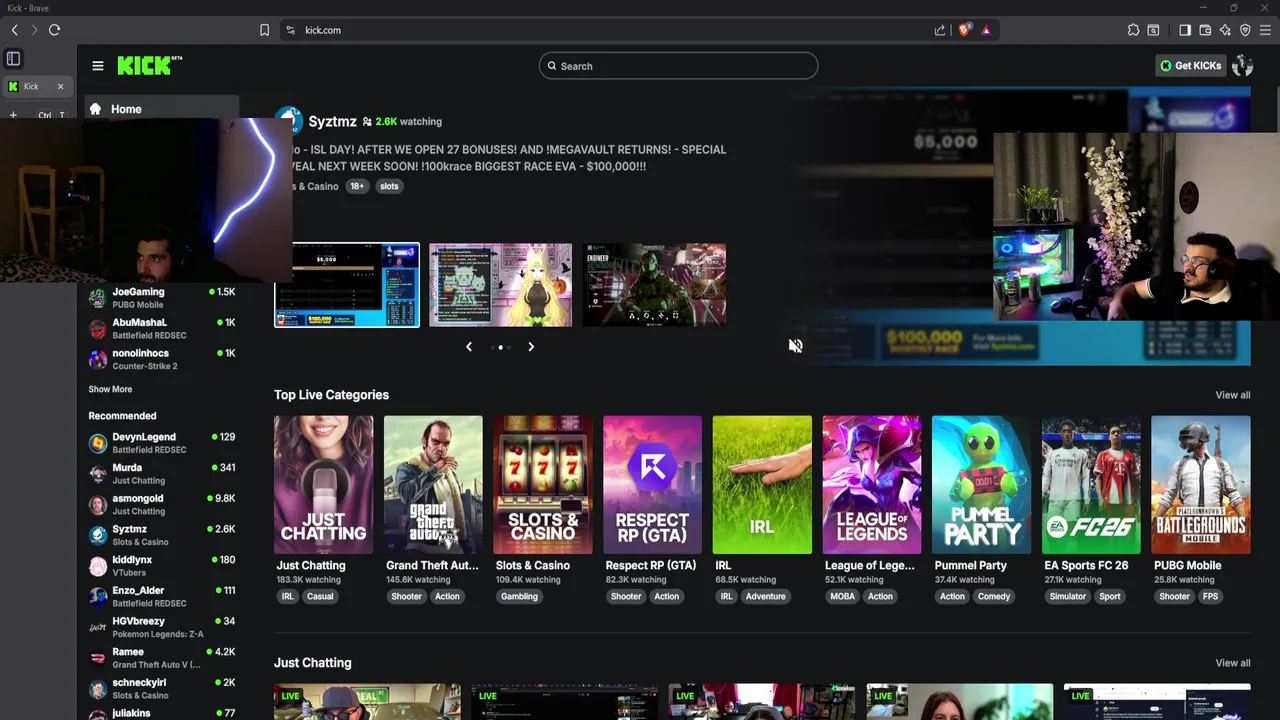Click Casual tag under Just Chatting
This screenshot has width=1280, height=720.
[x=320, y=597]
